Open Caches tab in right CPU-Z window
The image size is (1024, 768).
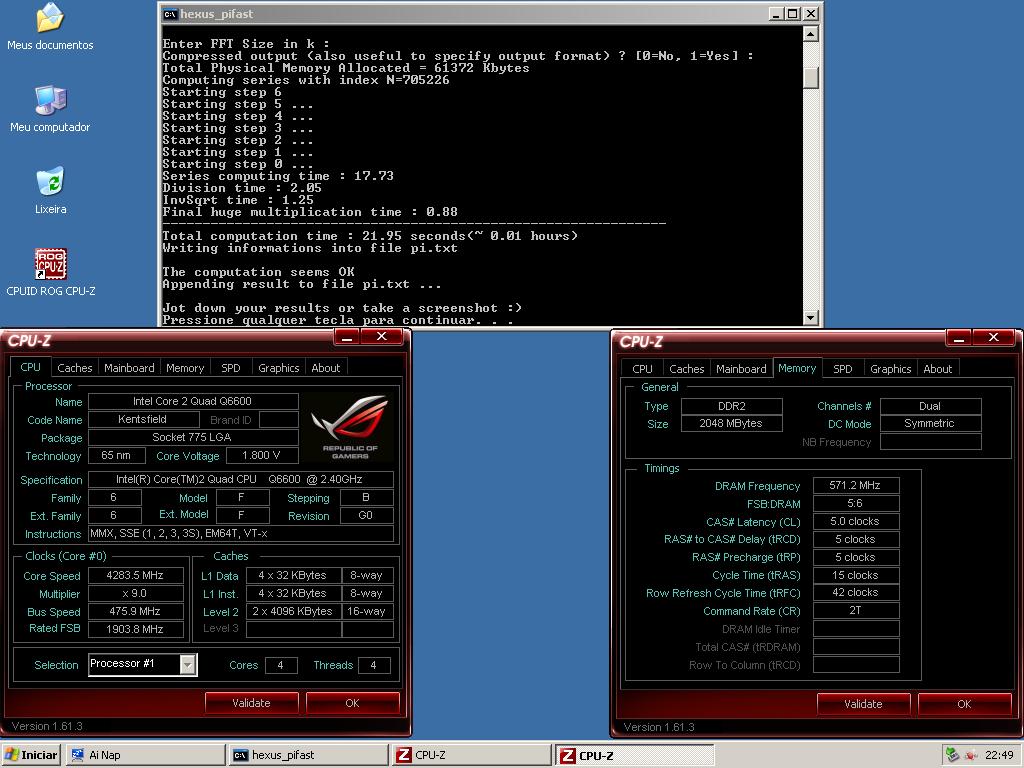[x=686, y=369]
